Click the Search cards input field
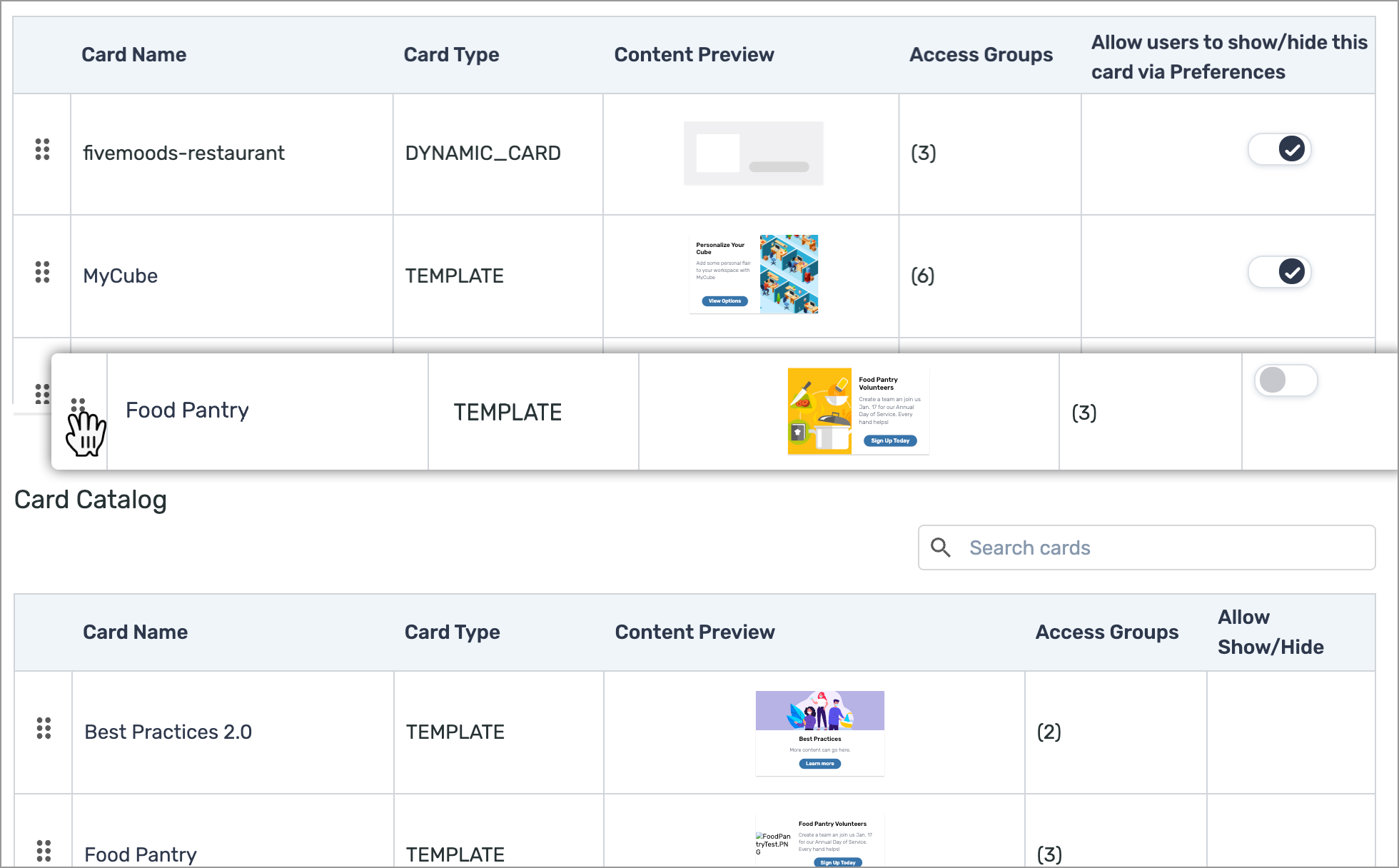Viewport: 1399px width, 868px height. click(1146, 547)
